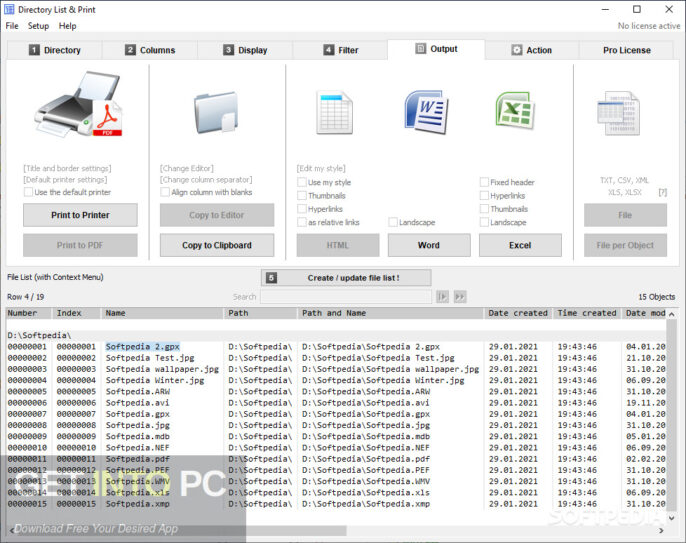Click the Change Editor link

click(x=187, y=168)
